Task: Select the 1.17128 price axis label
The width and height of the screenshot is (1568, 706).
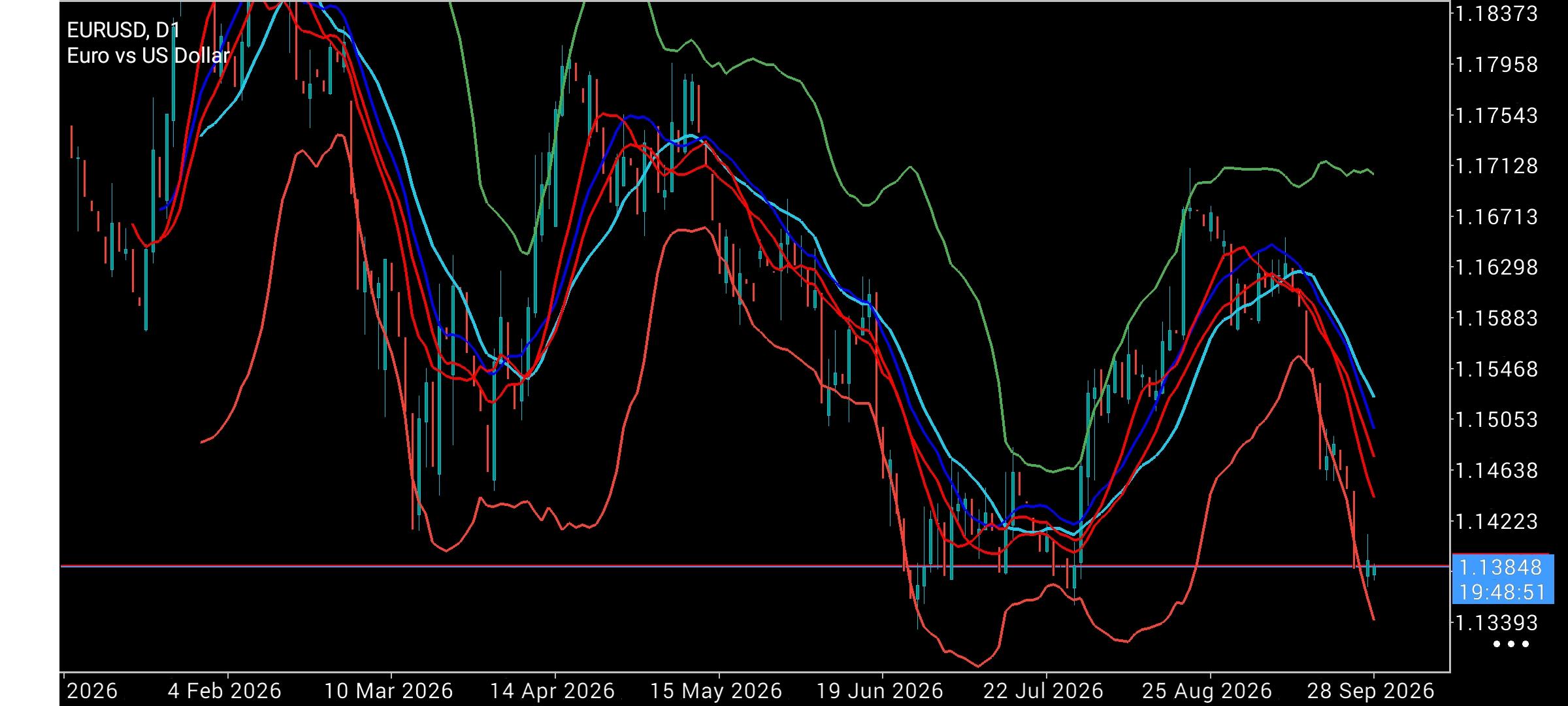Action: click(1495, 166)
